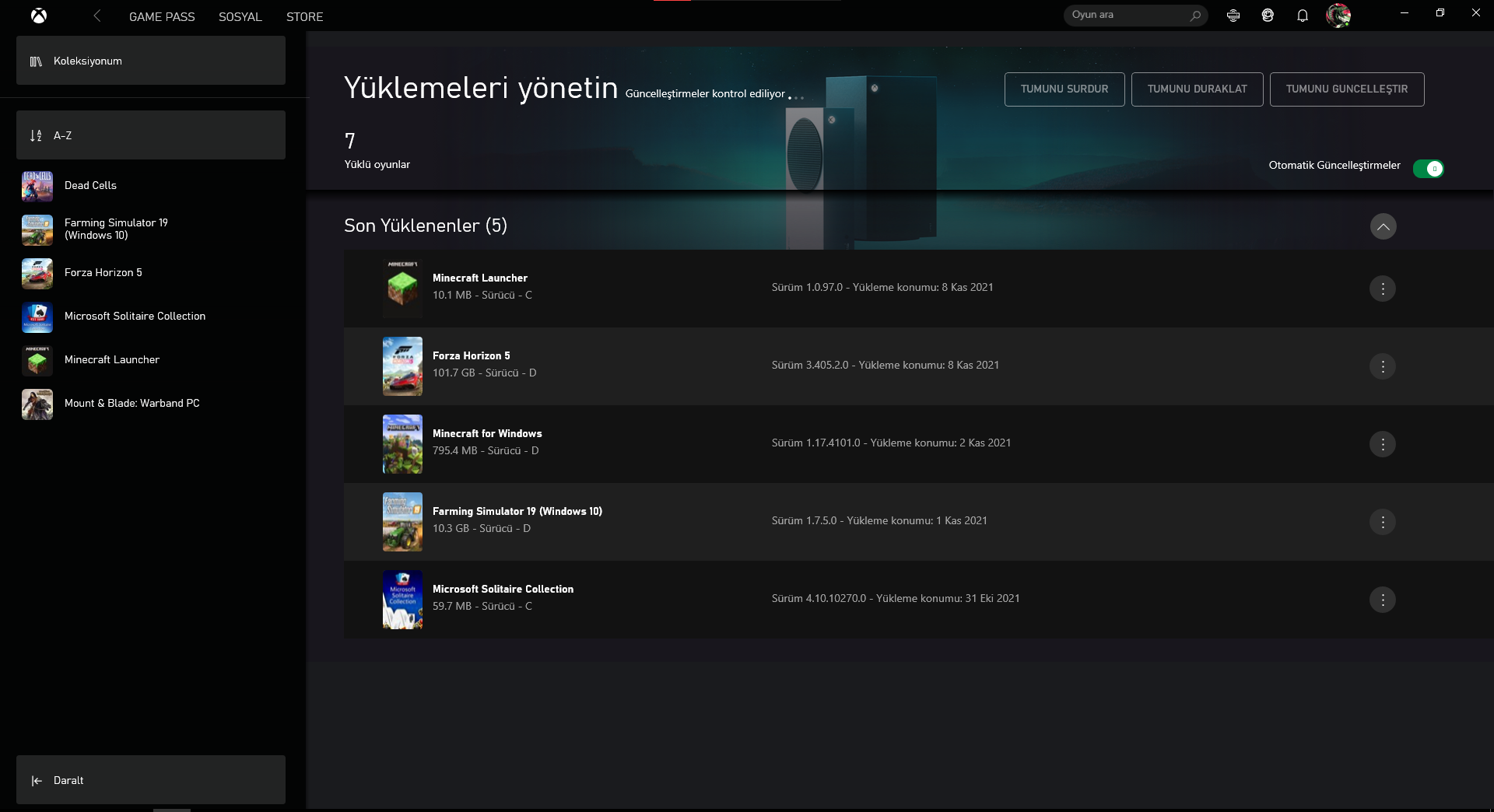
Task: Click Farming Simulator 19 cover in install list
Action: tap(402, 522)
